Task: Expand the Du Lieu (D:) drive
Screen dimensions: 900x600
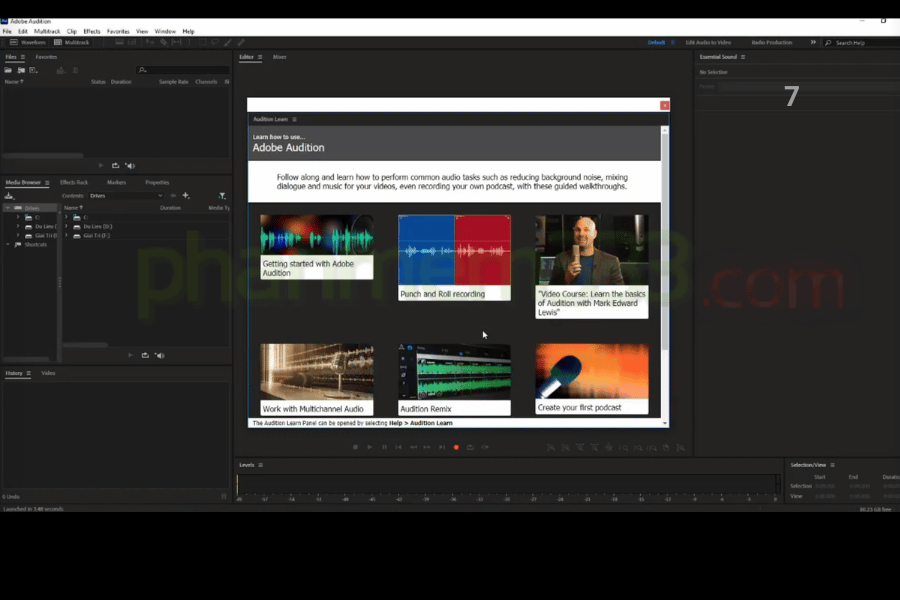Action: 66,226
